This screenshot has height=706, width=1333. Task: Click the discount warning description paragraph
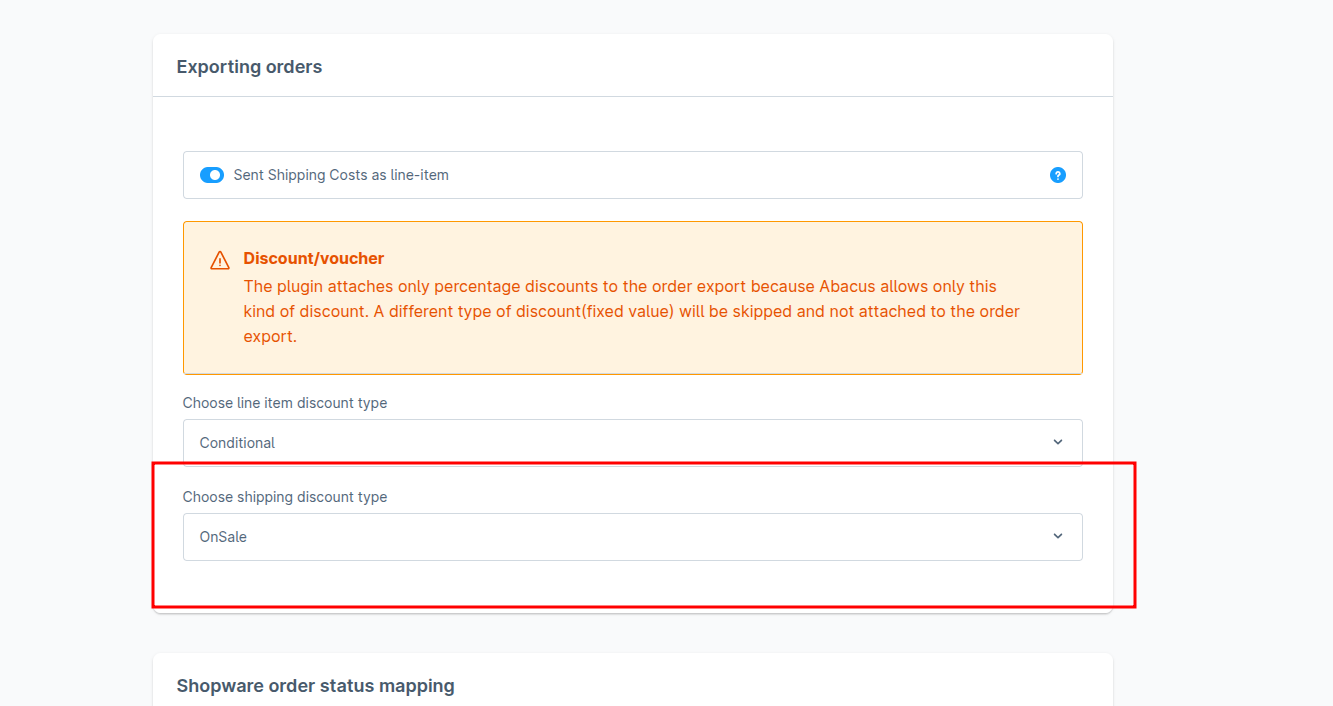pos(630,311)
